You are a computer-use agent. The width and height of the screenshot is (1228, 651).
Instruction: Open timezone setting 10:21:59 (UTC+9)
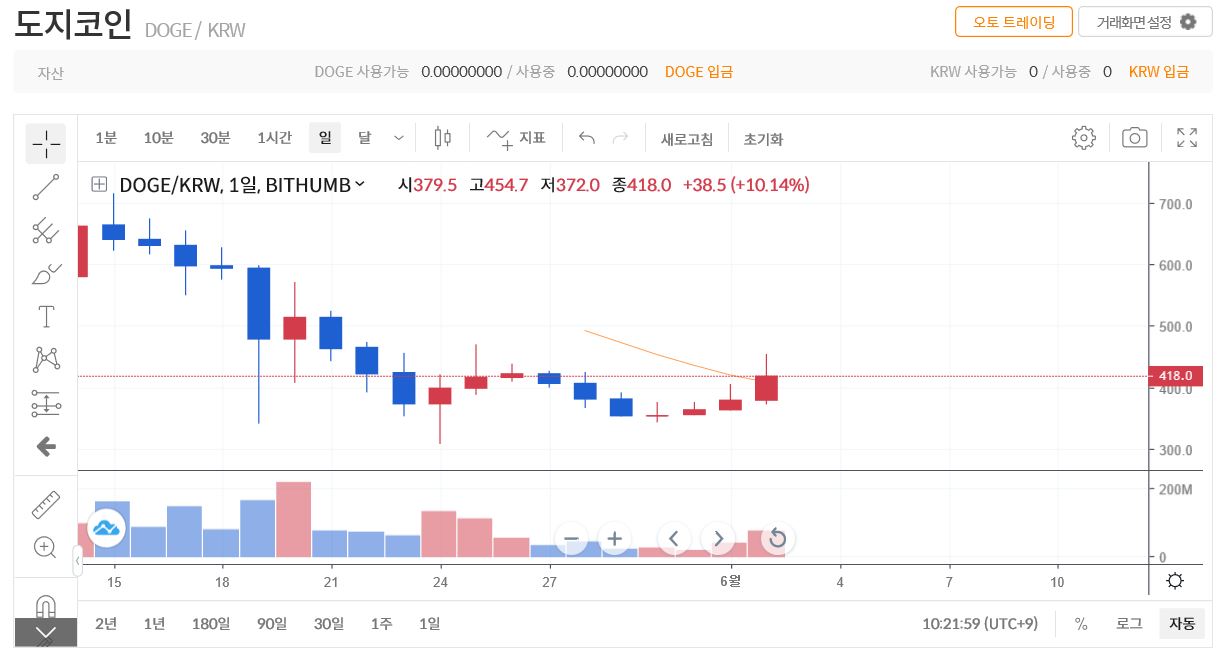(980, 624)
